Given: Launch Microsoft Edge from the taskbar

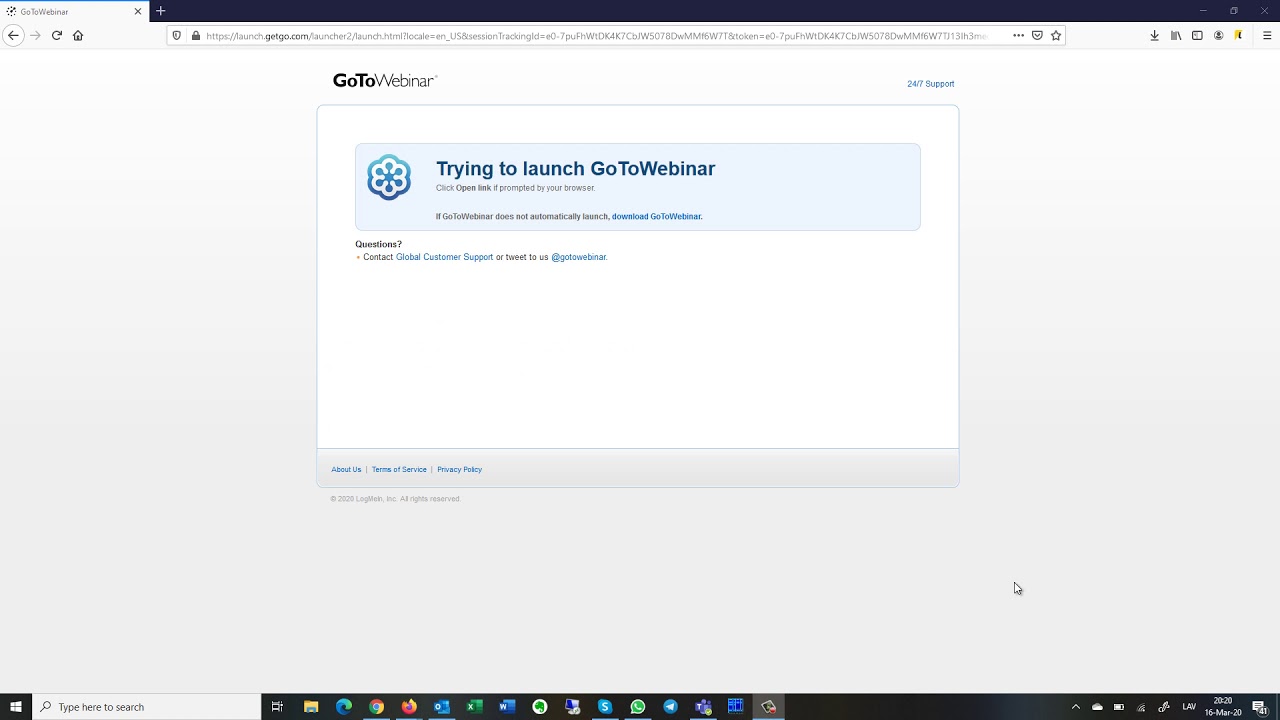Looking at the screenshot, I should click(344, 707).
